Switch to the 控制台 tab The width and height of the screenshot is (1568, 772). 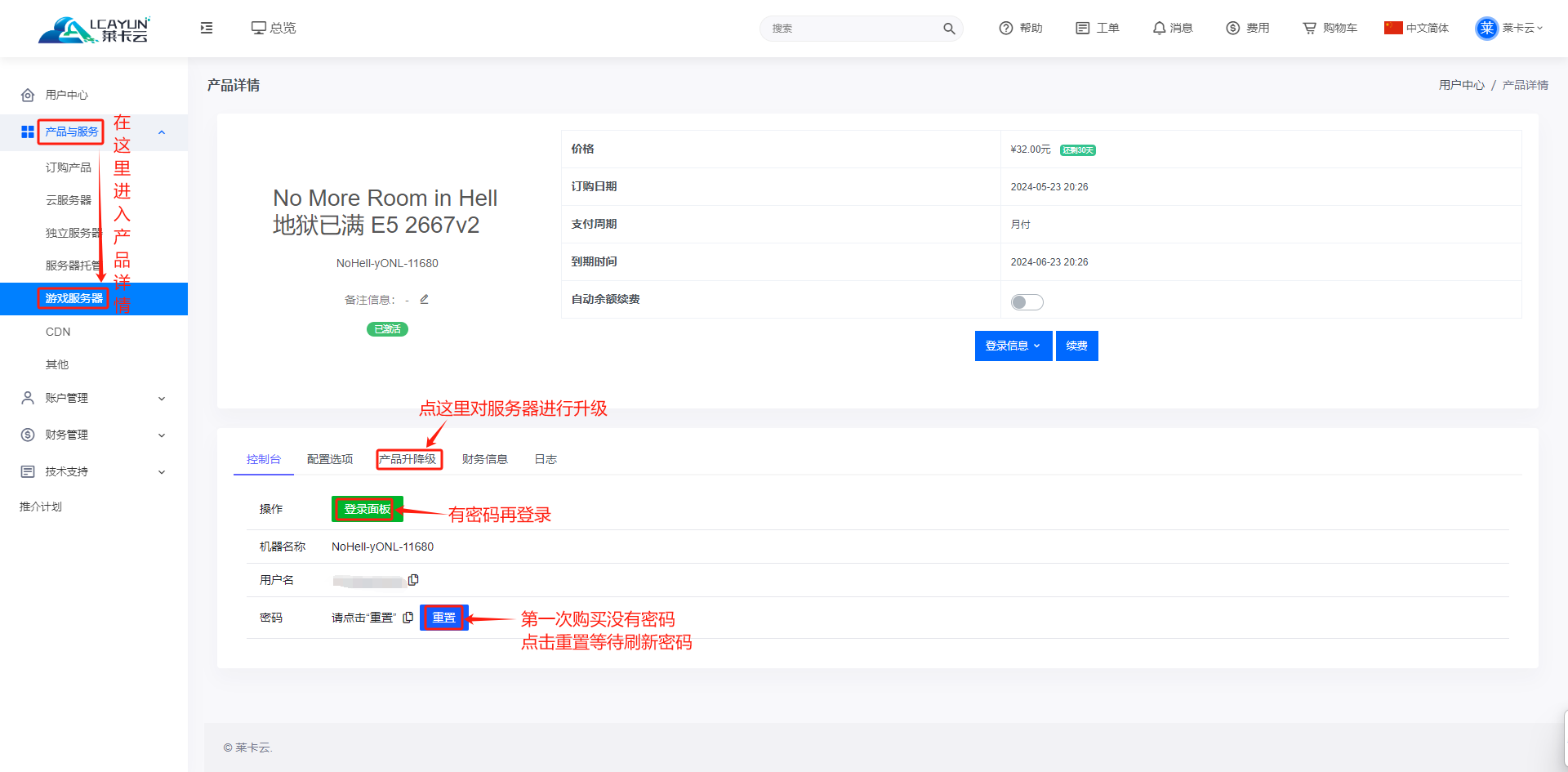click(264, 459)
